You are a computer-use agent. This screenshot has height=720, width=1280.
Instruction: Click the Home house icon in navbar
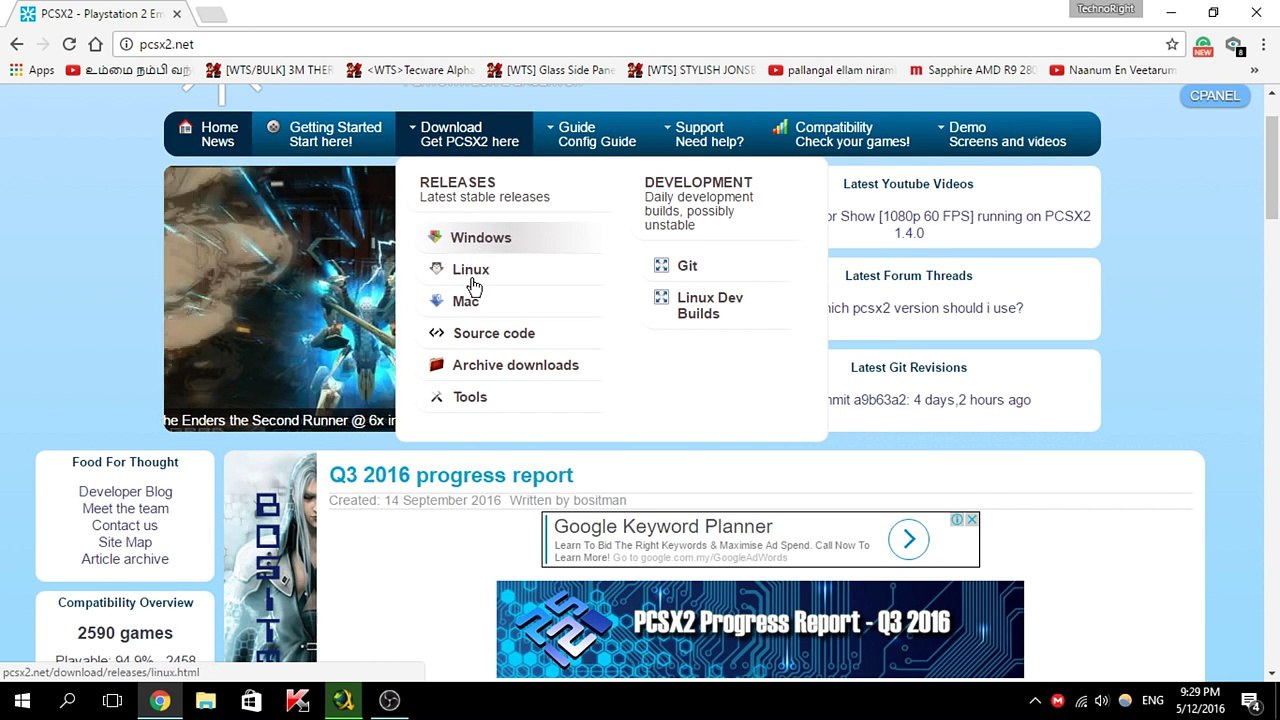(x=185, y=127)
